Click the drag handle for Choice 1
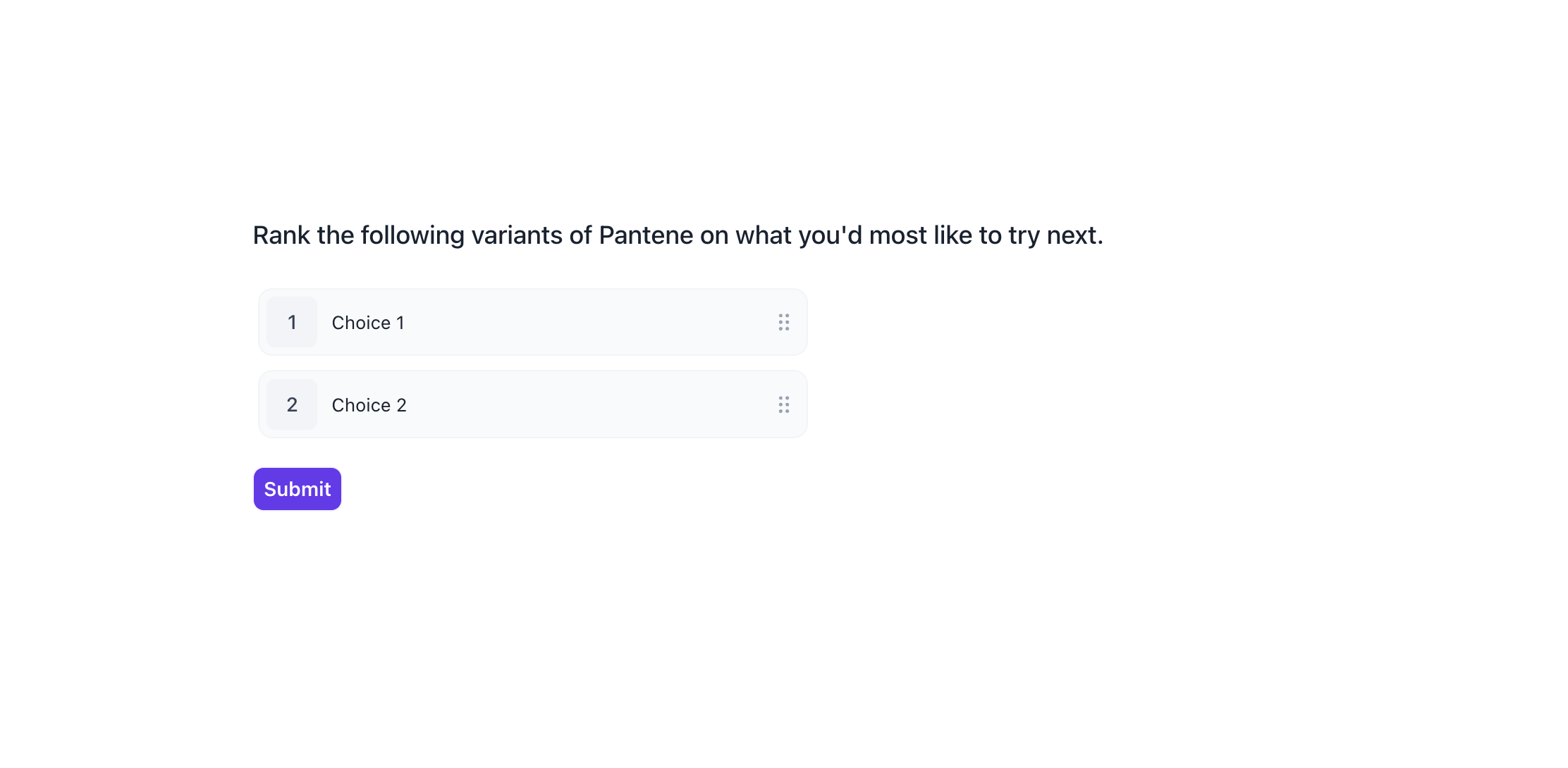This screenshot has height=768, width=1568. coord(783,322)
